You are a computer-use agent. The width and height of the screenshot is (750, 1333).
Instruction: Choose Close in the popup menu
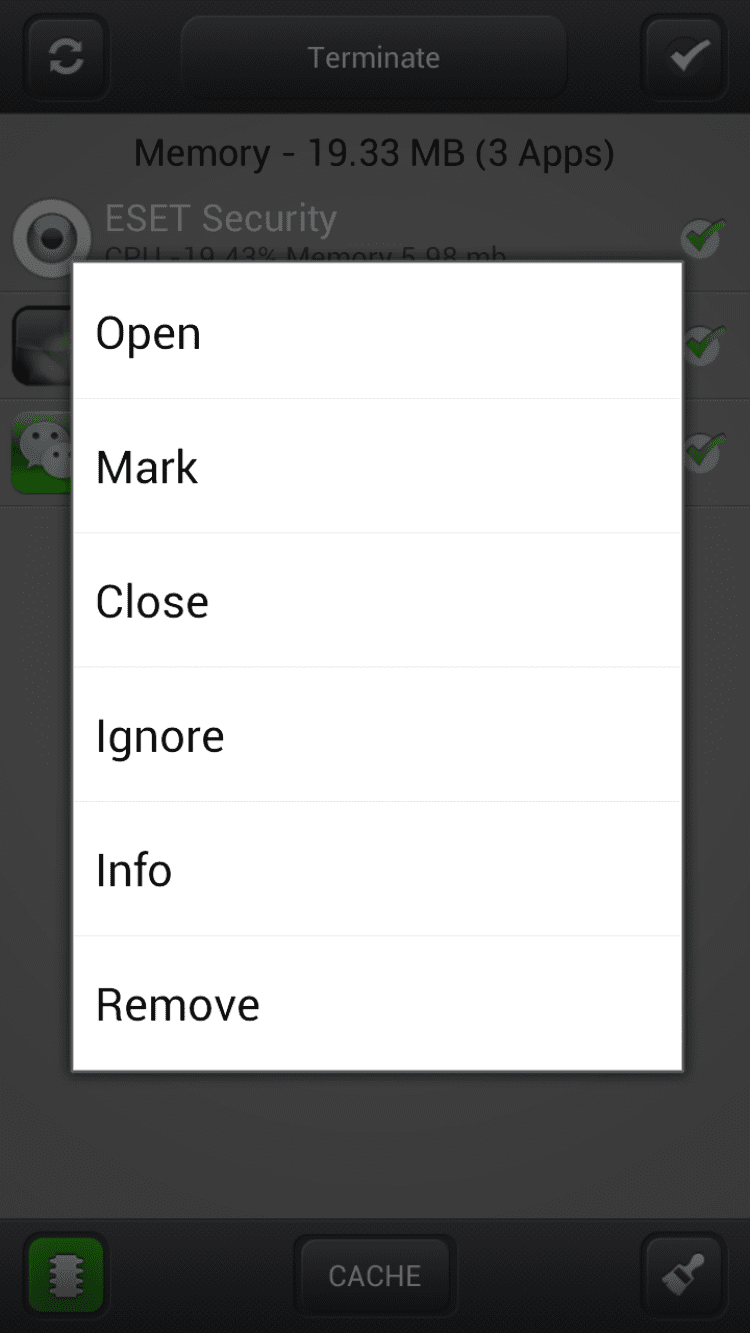(378, 600)
